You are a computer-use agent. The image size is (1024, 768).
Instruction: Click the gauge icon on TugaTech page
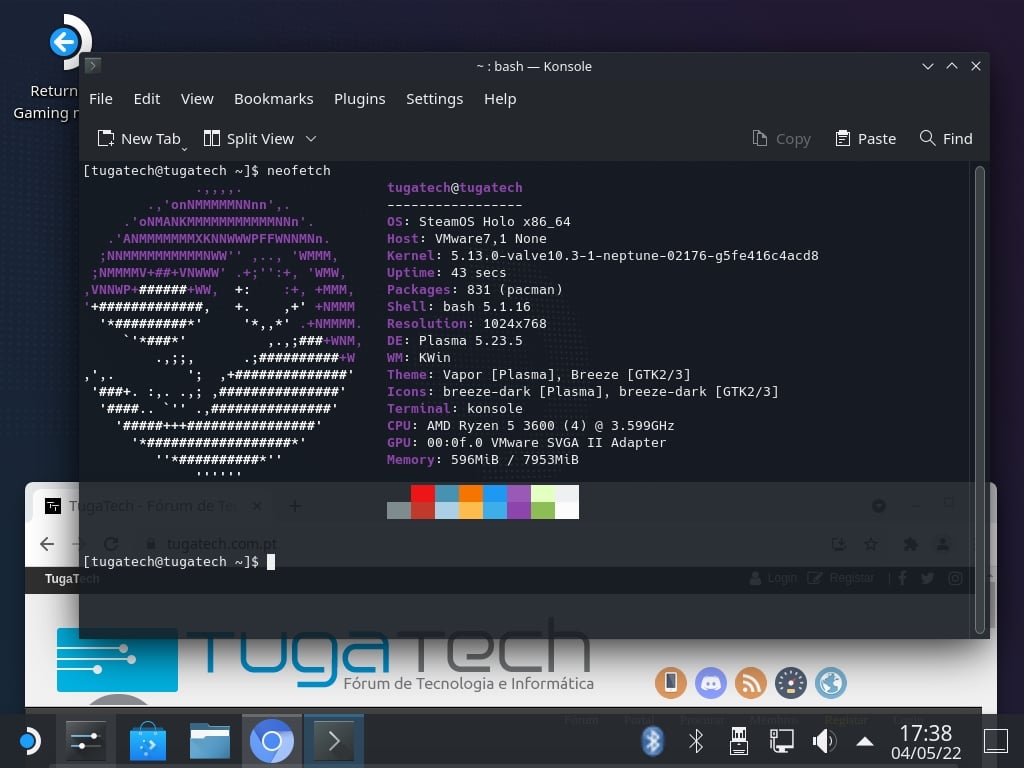click(791, 683)
